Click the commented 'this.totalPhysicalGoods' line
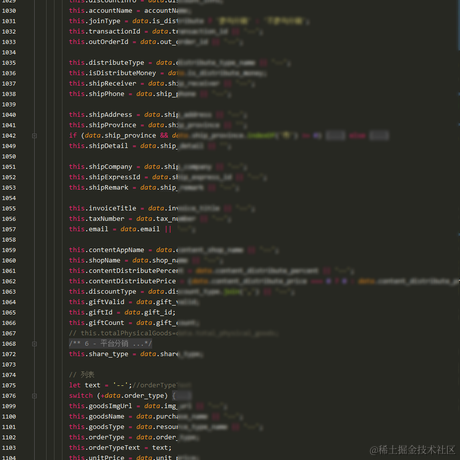 click(173, 333)
